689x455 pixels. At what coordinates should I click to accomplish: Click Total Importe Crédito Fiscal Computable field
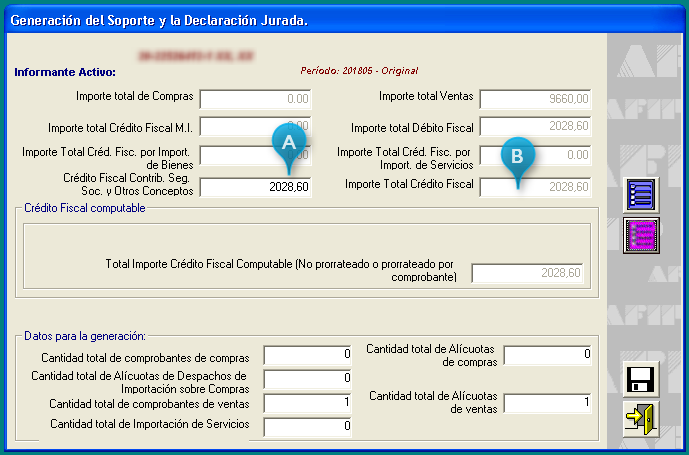pos(527,274)
